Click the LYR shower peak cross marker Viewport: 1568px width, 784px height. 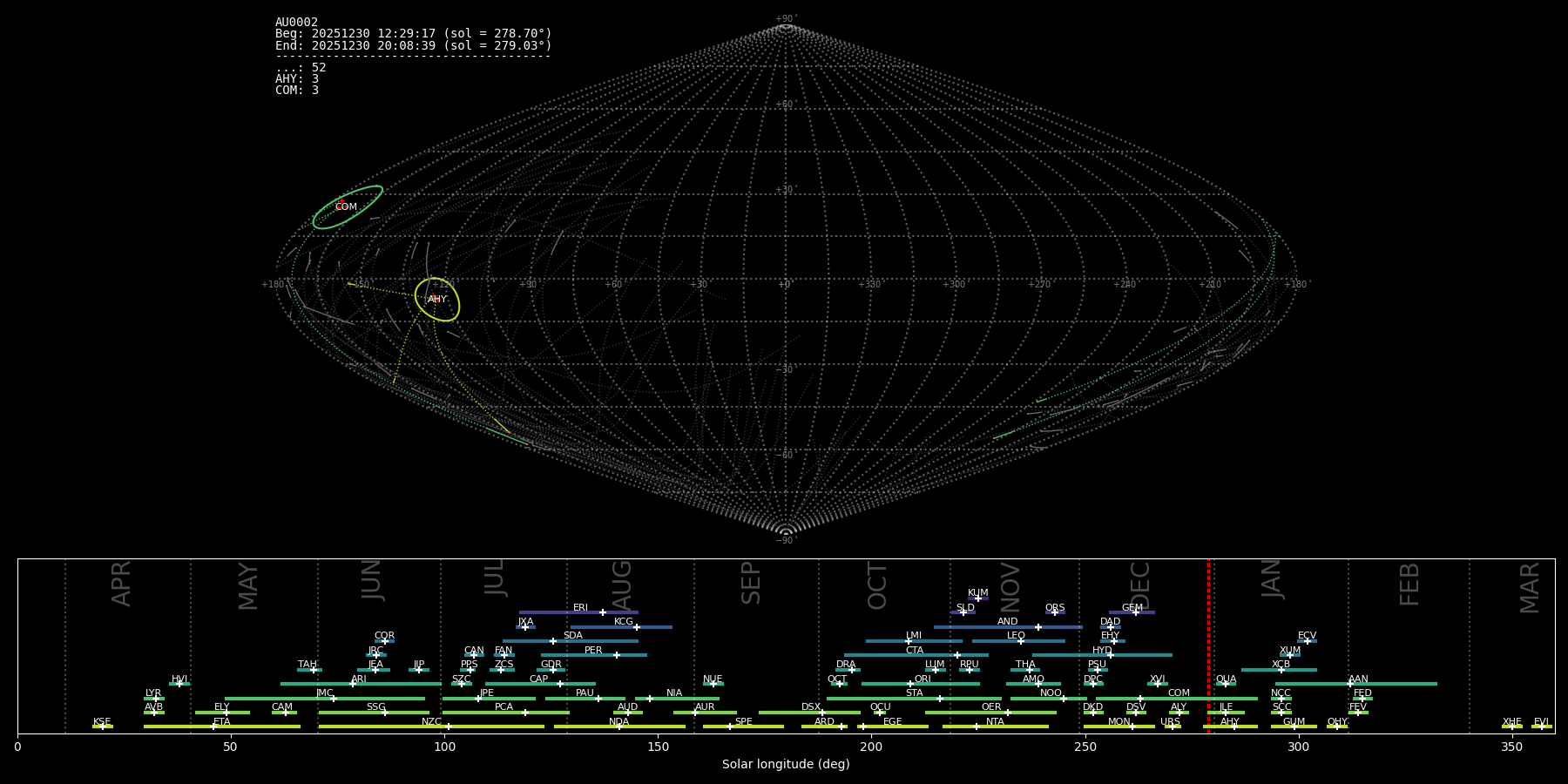156,699
